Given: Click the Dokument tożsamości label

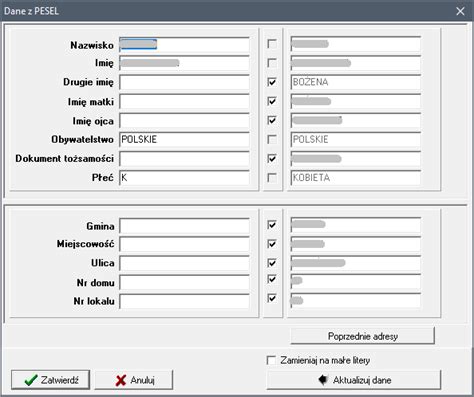Looking at the screenshot, I should 65,159.
